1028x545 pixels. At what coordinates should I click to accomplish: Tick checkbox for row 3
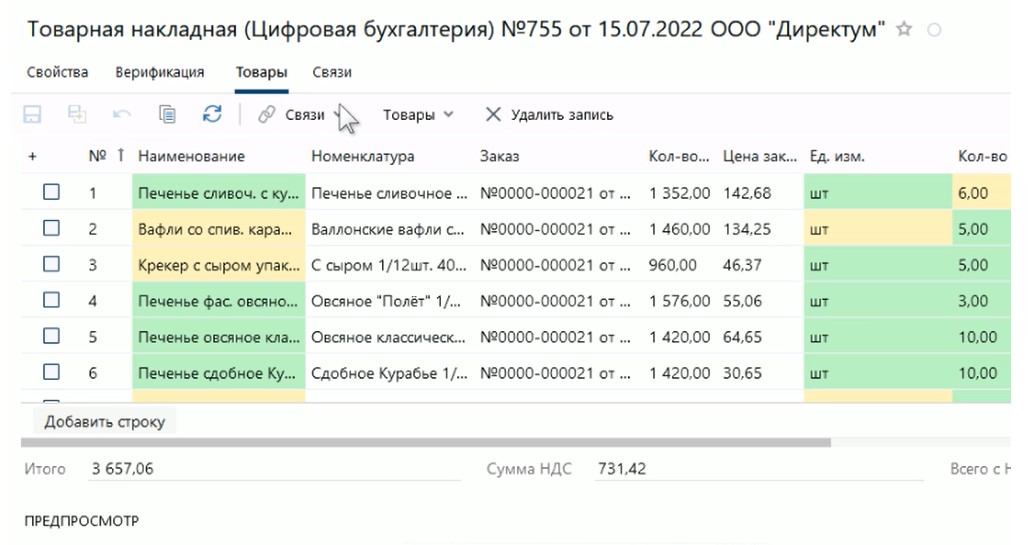click(x=51, y=264)
